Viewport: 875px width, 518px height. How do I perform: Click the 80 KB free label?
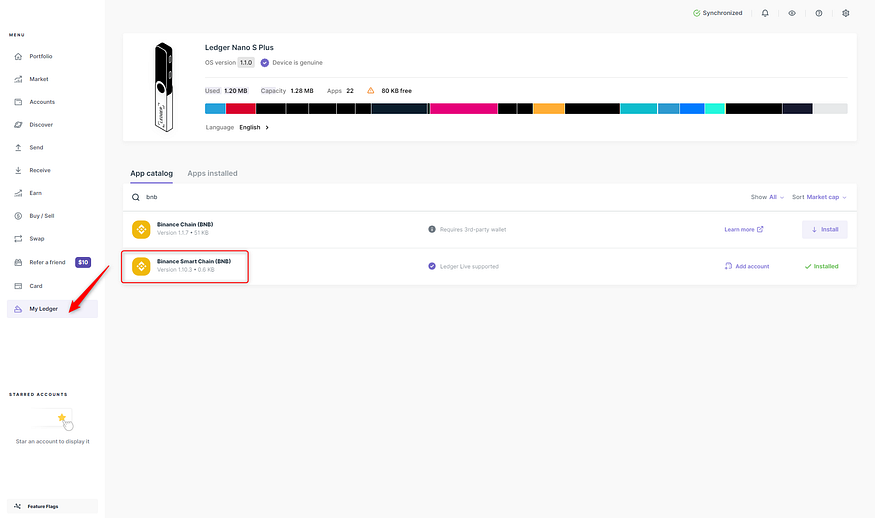coord(397,90)
